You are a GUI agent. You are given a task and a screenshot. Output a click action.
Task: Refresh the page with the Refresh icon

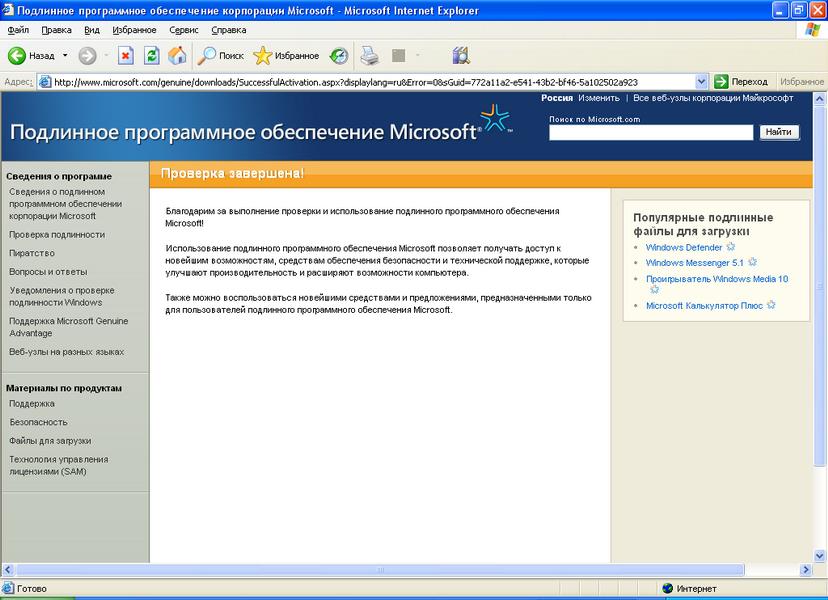click(x=151, y=56)
